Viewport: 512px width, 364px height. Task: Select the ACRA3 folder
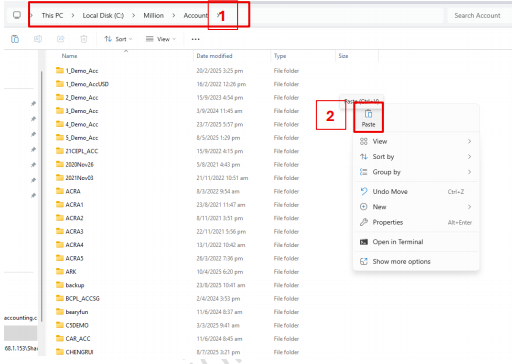[x=74, y=231]
